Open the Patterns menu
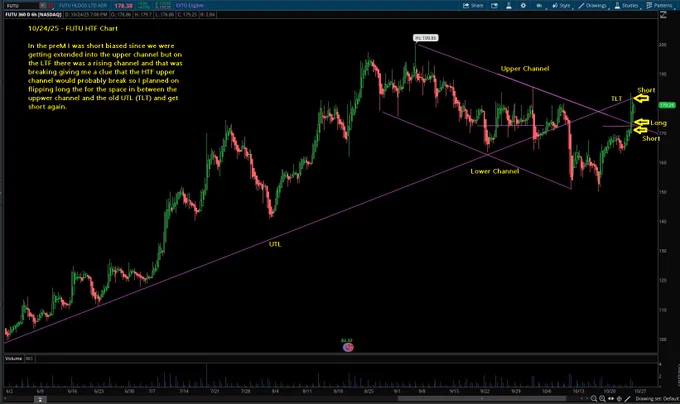 pos(659,6)
